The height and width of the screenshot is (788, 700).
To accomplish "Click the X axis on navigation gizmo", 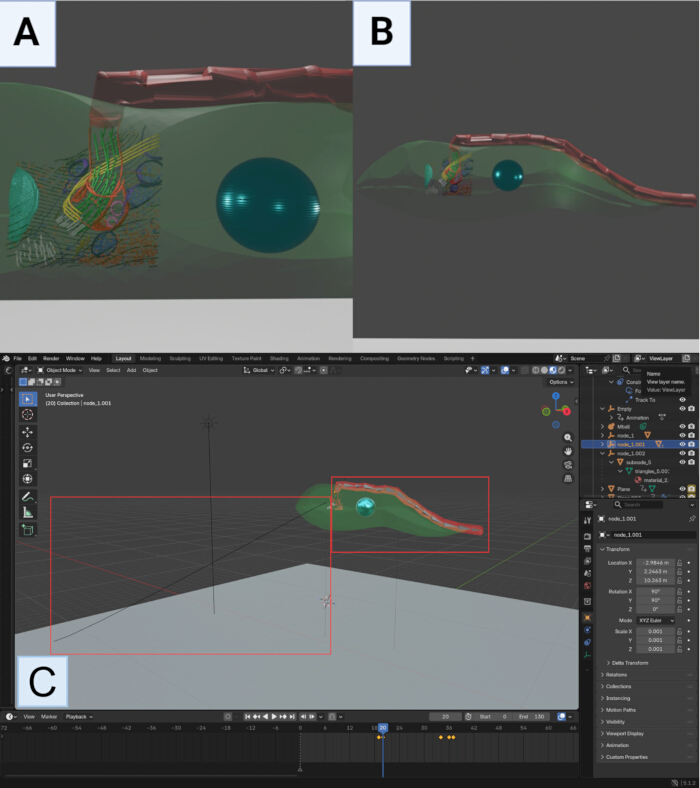I will pyautogui.click(x=567, y=411).
